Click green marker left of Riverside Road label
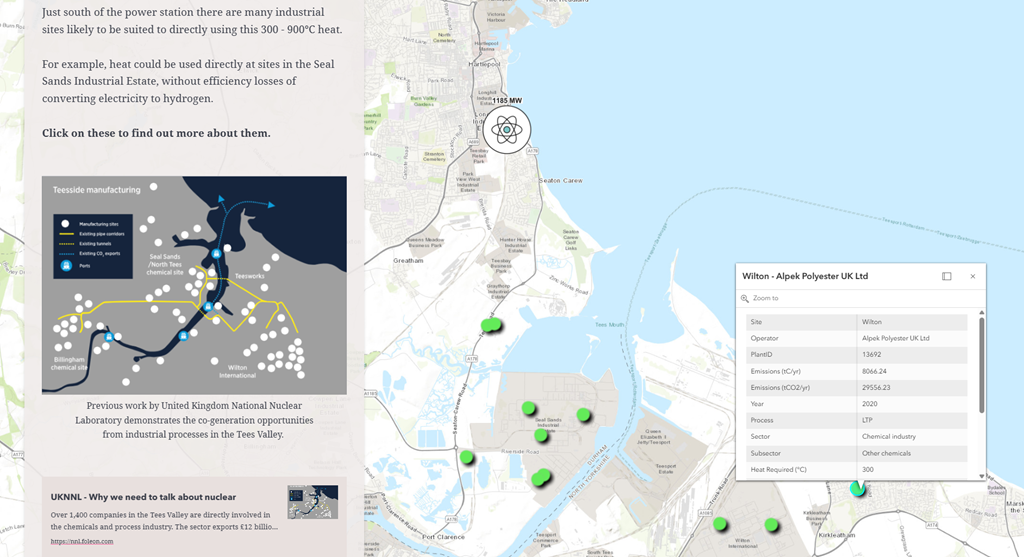This screenshot has width=1024, height=557. click(x=466, y=458)
